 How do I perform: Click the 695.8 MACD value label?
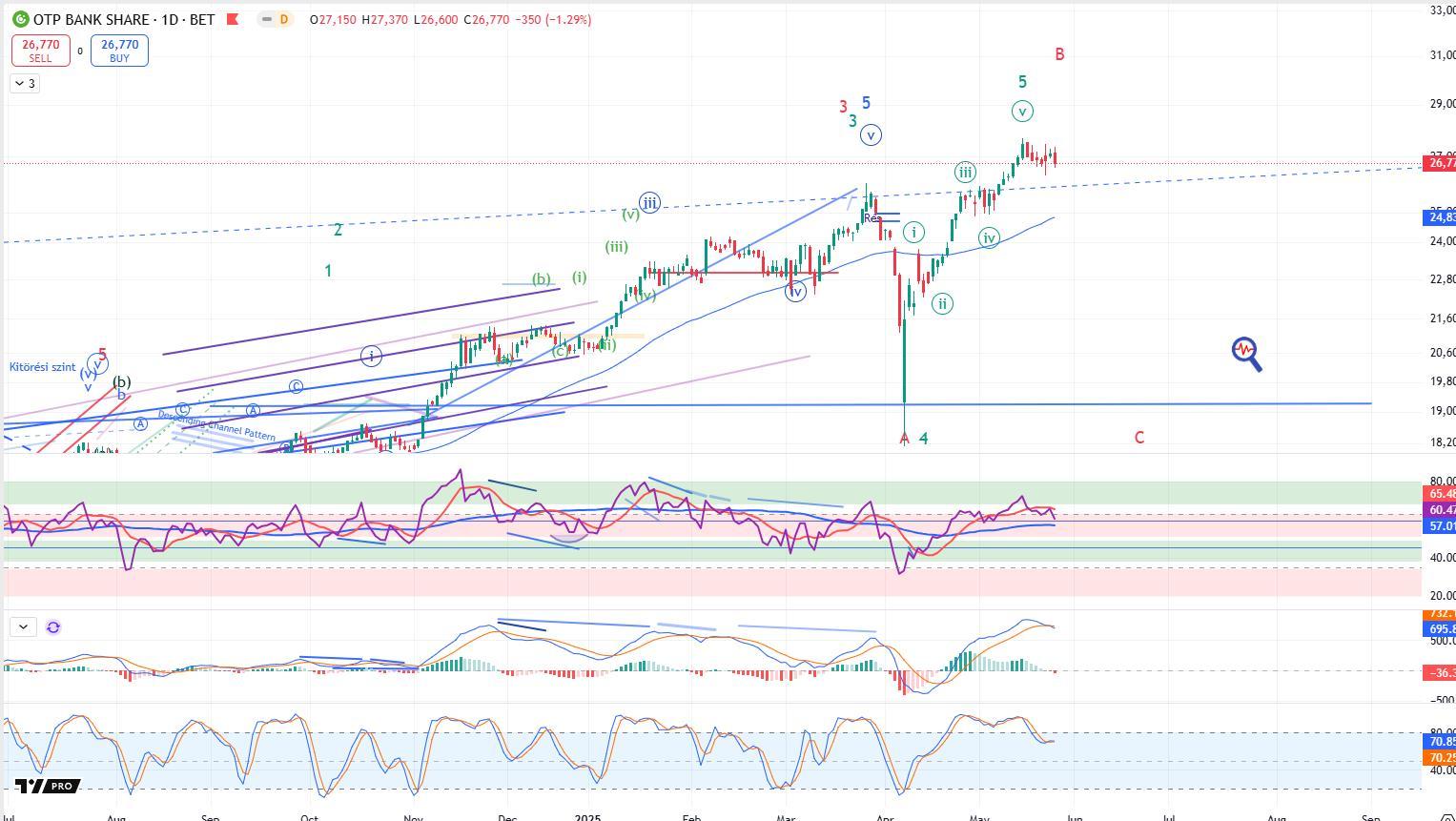[x=1439, y=629]
